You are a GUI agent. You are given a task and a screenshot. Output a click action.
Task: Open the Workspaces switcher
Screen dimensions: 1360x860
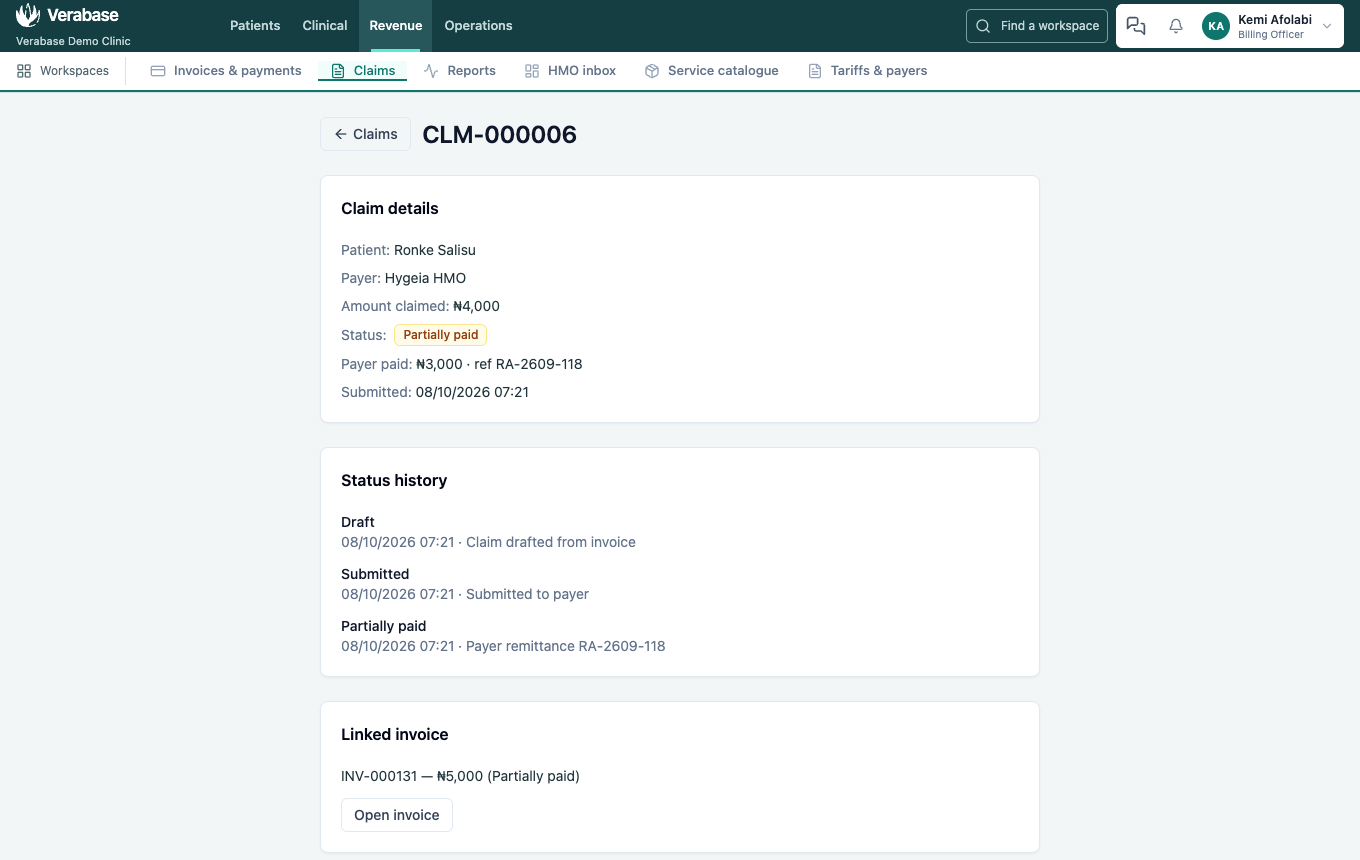63,71
